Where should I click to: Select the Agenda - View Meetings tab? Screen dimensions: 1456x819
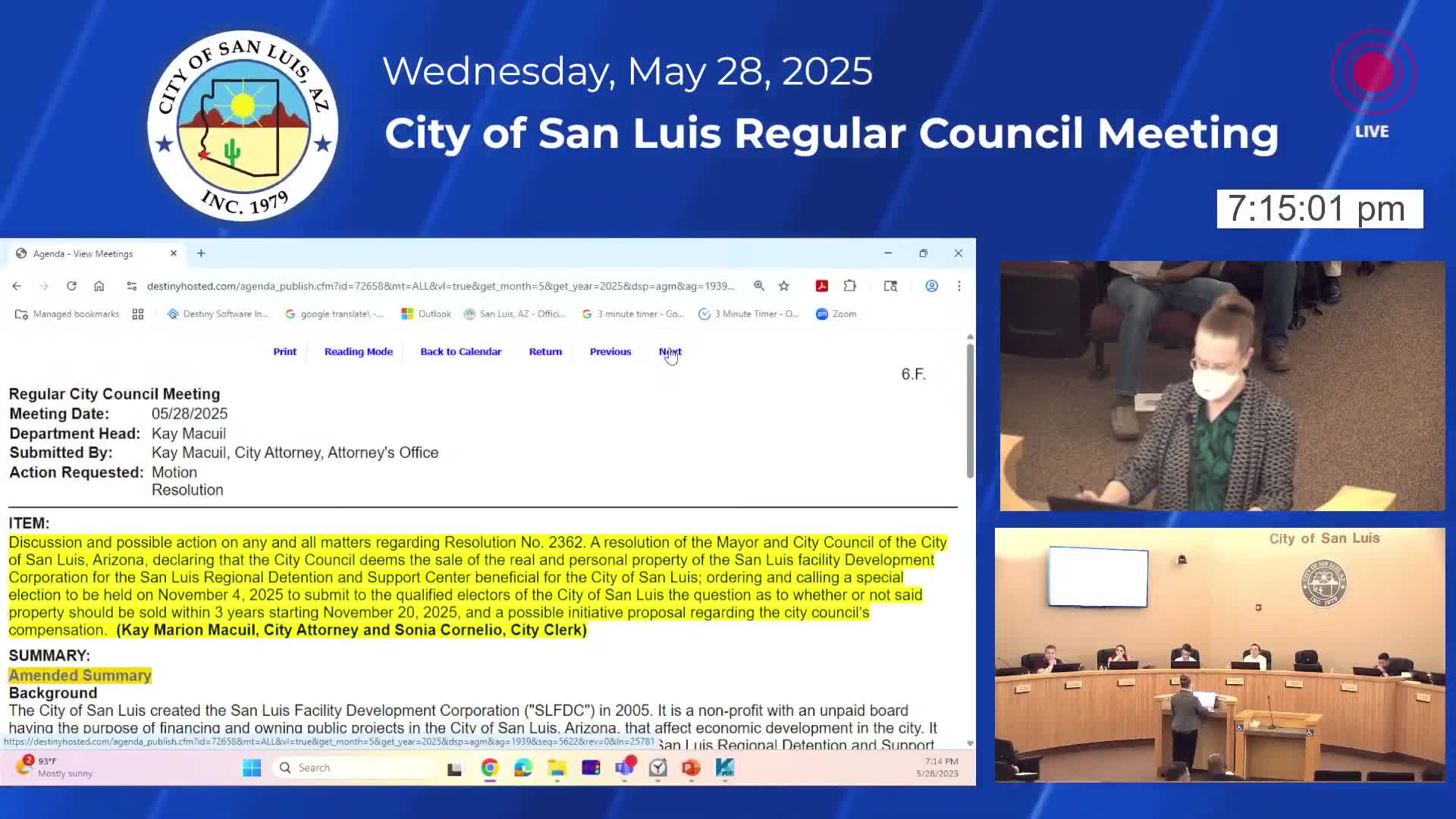[x=83, y=253]
